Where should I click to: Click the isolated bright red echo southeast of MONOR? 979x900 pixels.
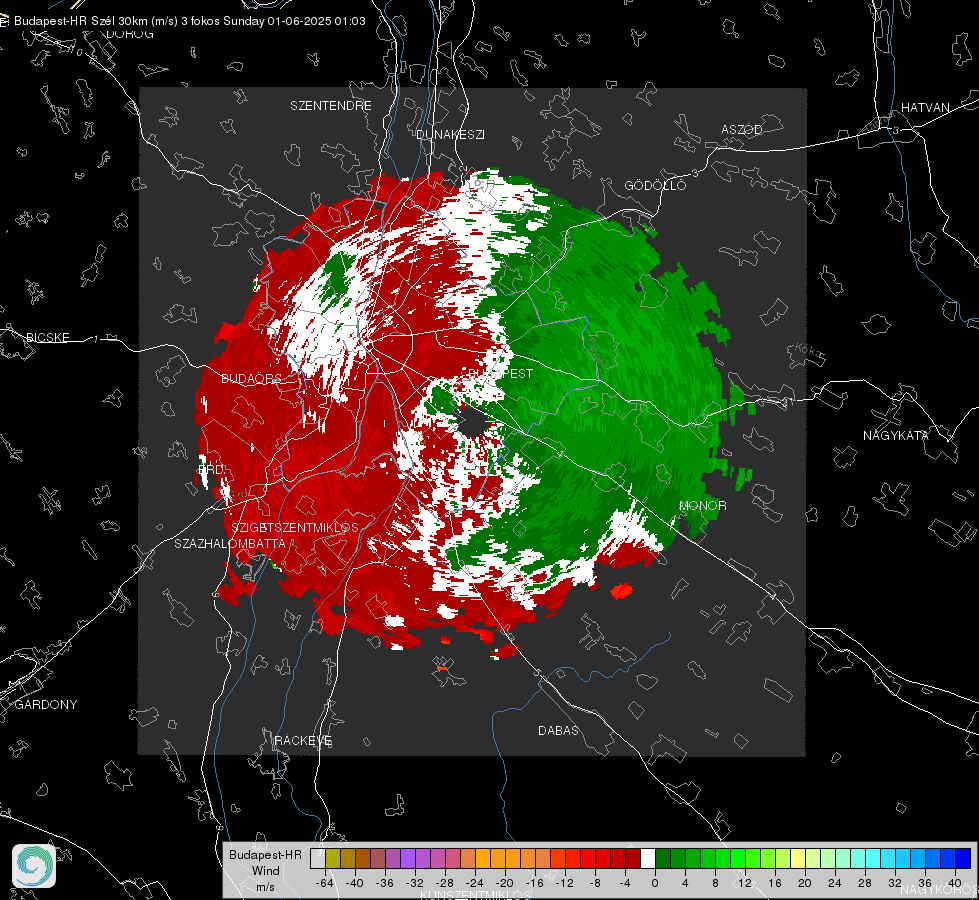pyautogui.click(x=622, y=590)
